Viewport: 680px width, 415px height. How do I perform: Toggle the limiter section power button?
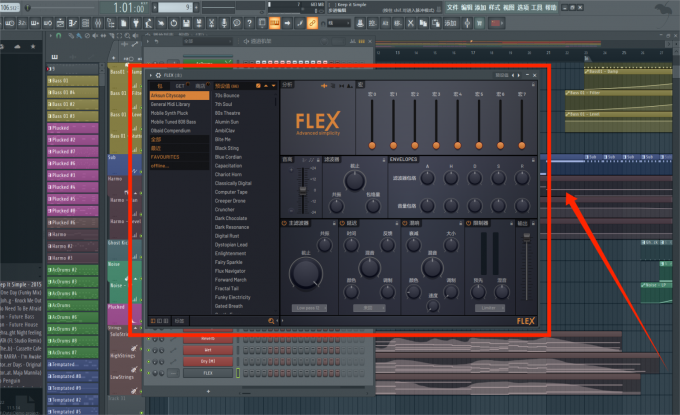point(467,222)
